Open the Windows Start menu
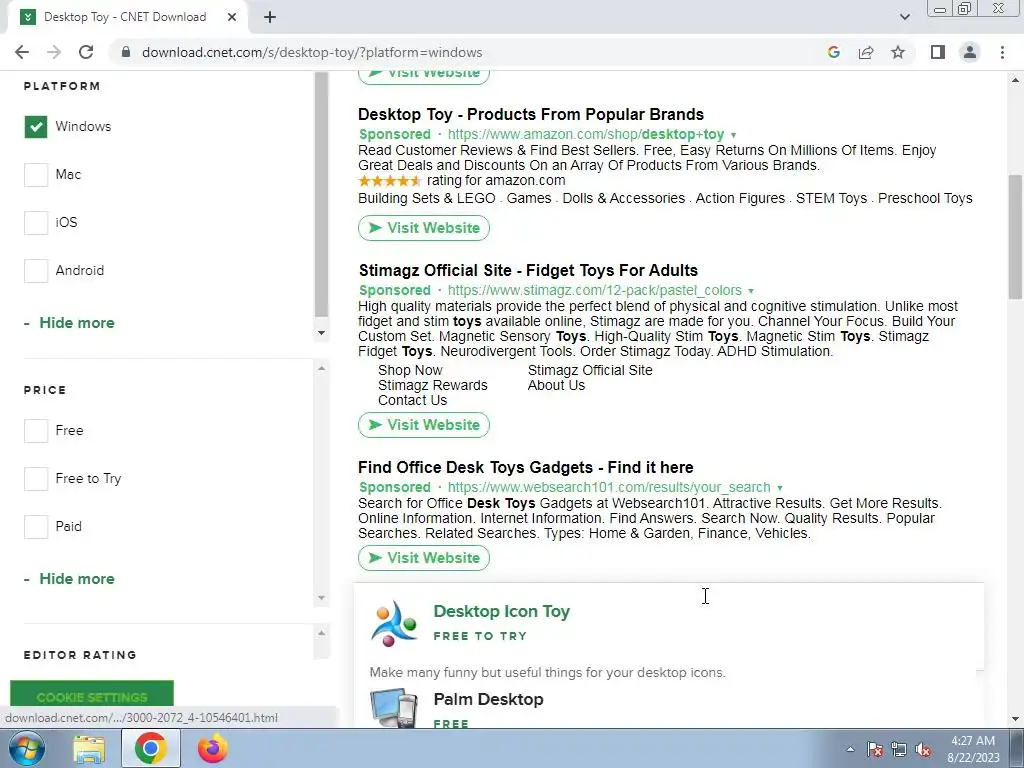The width and height of the screenshot is (1024, 768). 26,748
